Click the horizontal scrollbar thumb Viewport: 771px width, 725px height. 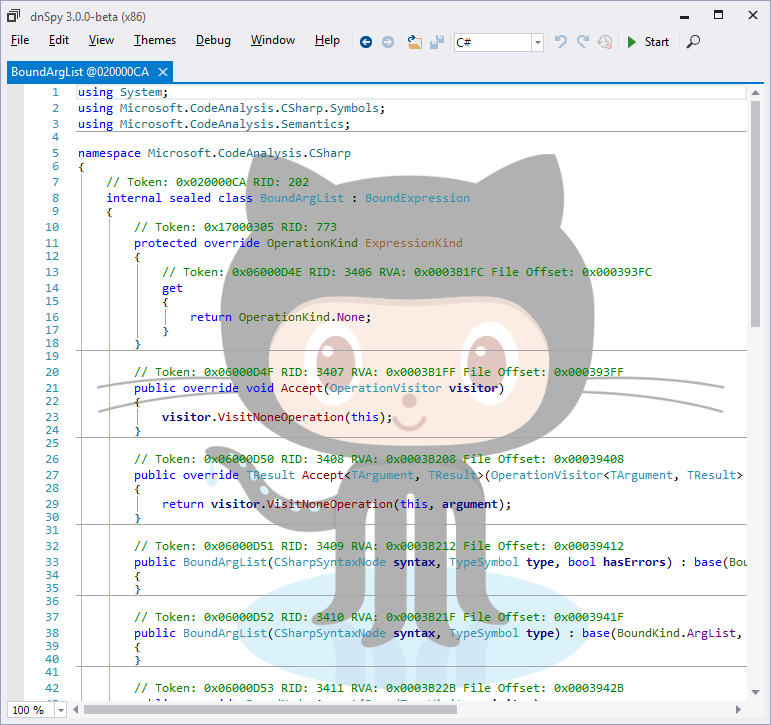point(270,710)
